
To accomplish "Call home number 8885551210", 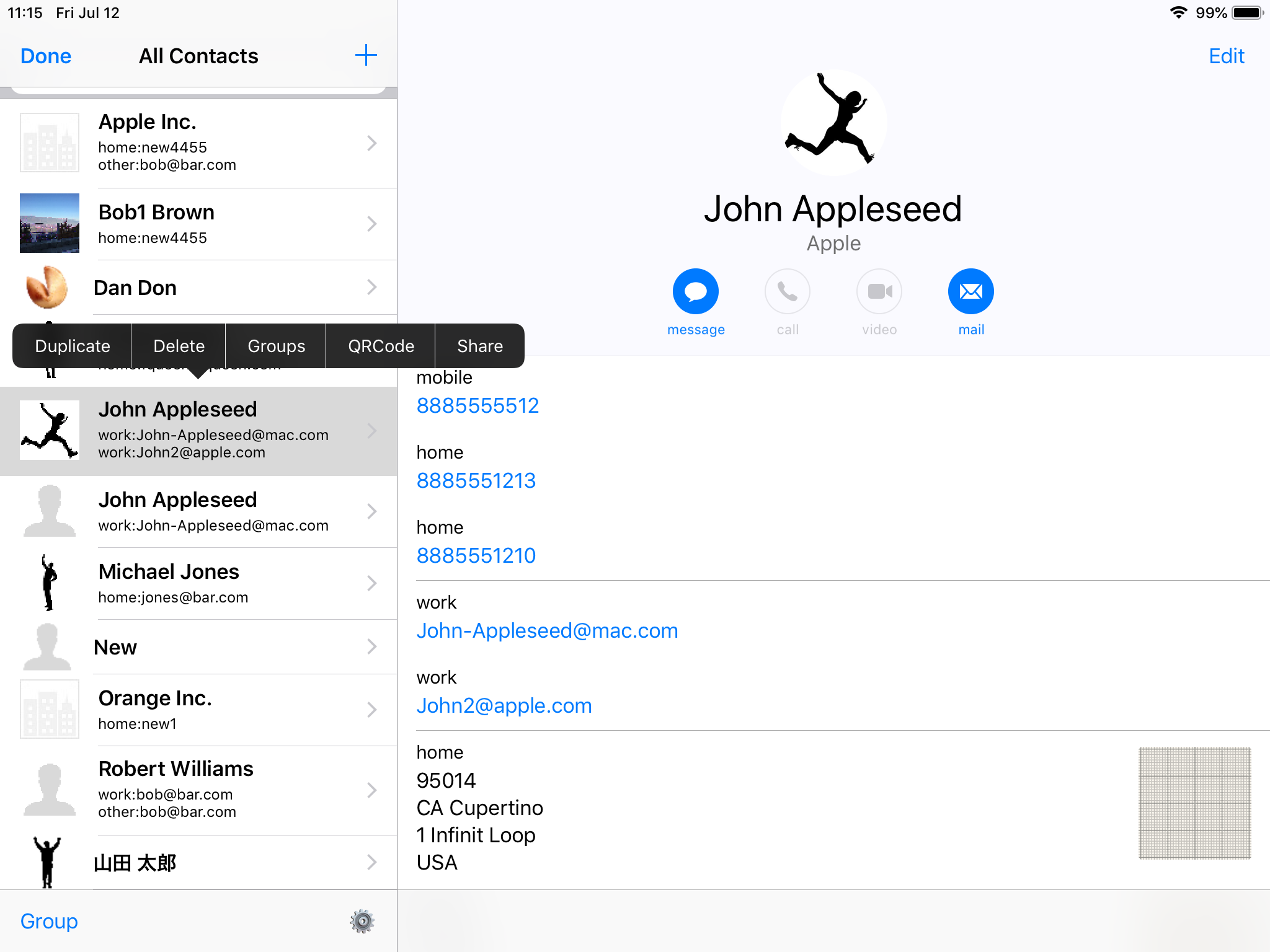I will 476,555.
